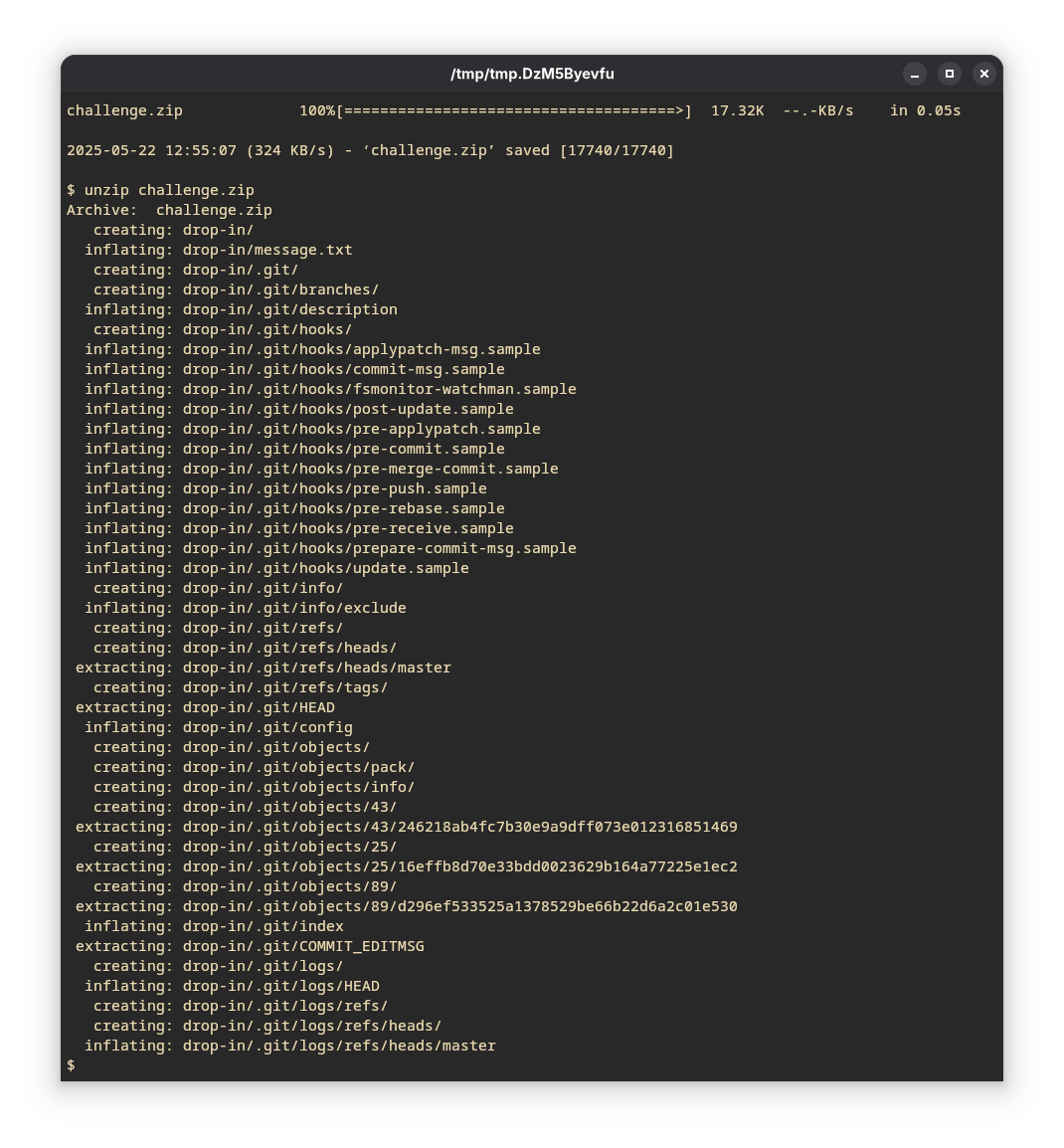Close the terminal window
This screenshot has height=1148, width=1064.
[x=983, y=74]
